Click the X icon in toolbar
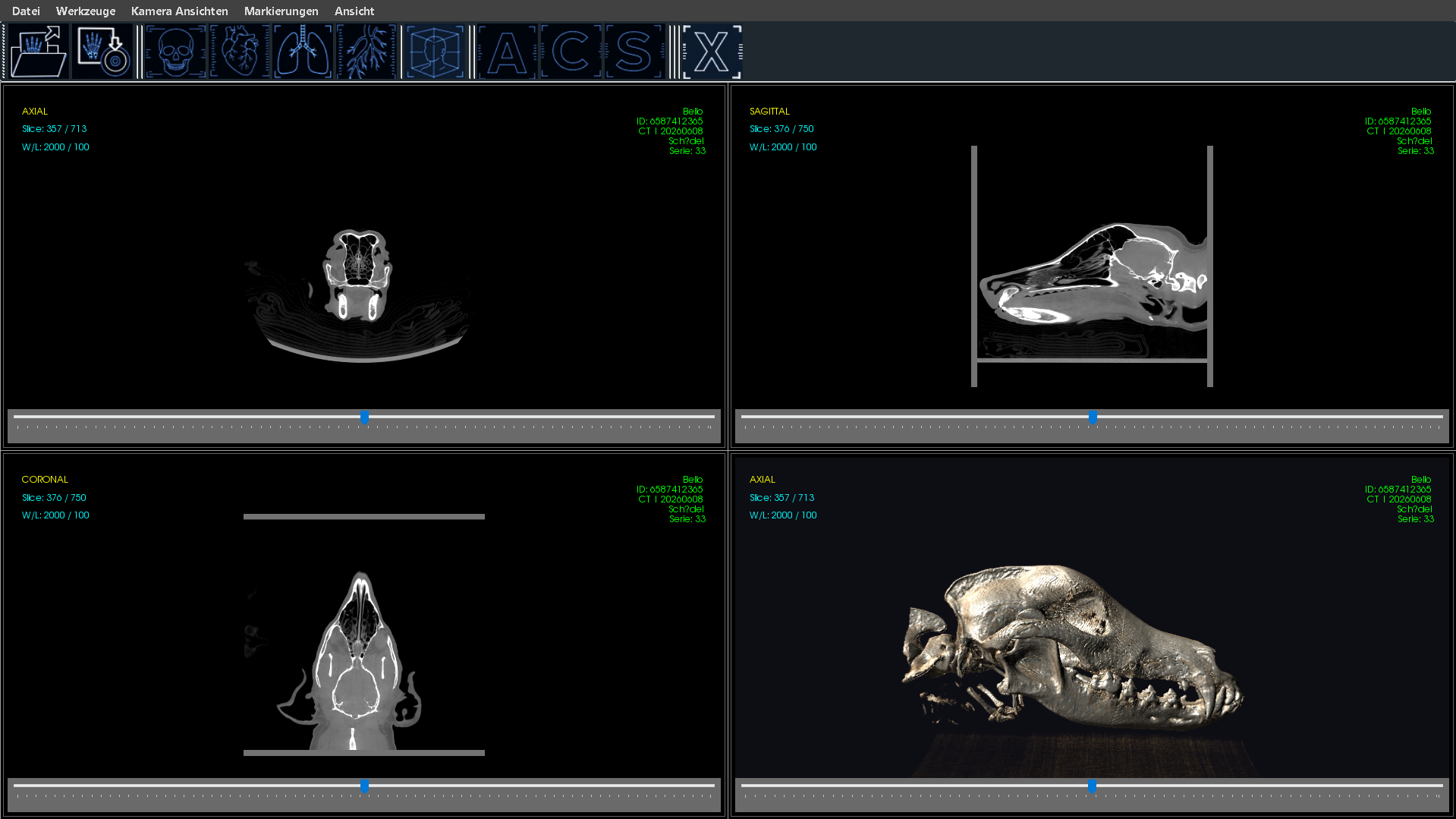Screen dimensions: 1456x819 (x=712, y=52)
